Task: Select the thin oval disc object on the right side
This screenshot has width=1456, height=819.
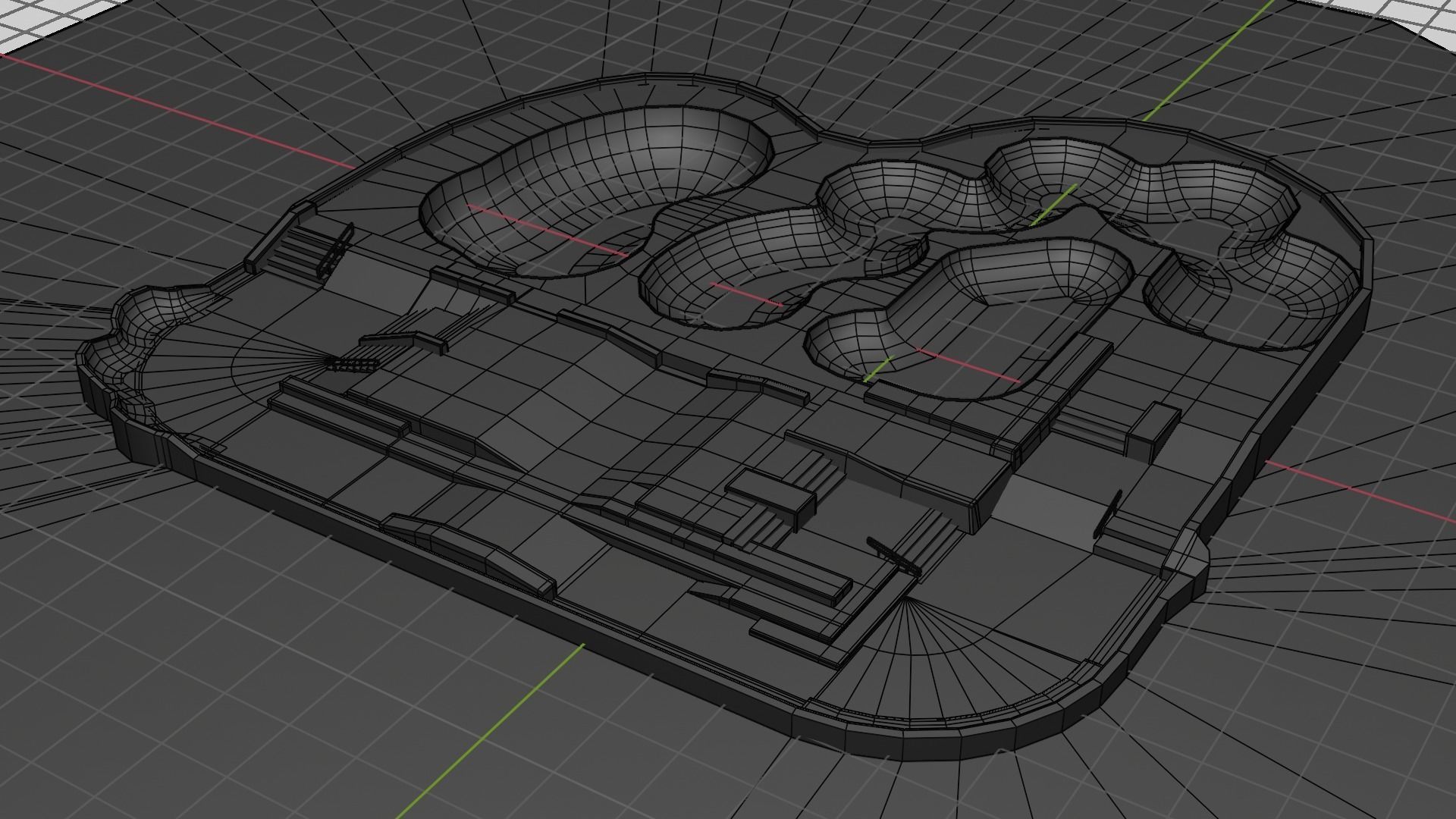Action: [x=1108, y=514]
